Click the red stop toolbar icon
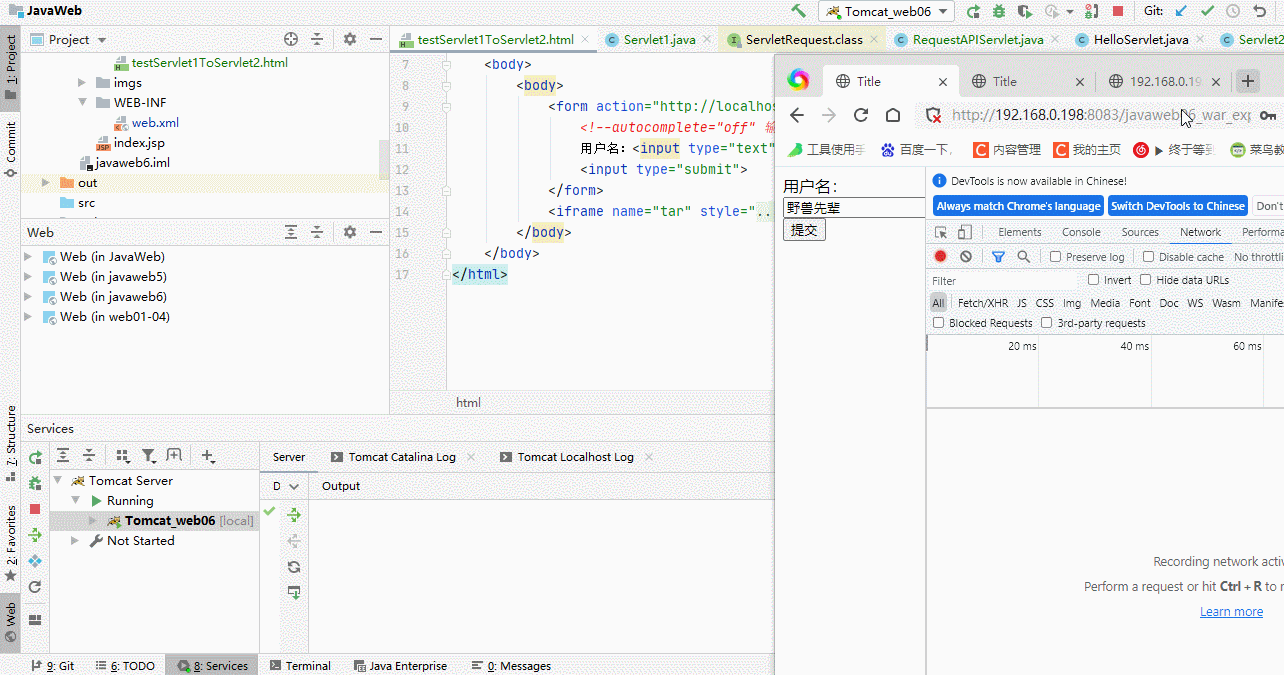1284x675 pixels. click(x=1118, y=11)
